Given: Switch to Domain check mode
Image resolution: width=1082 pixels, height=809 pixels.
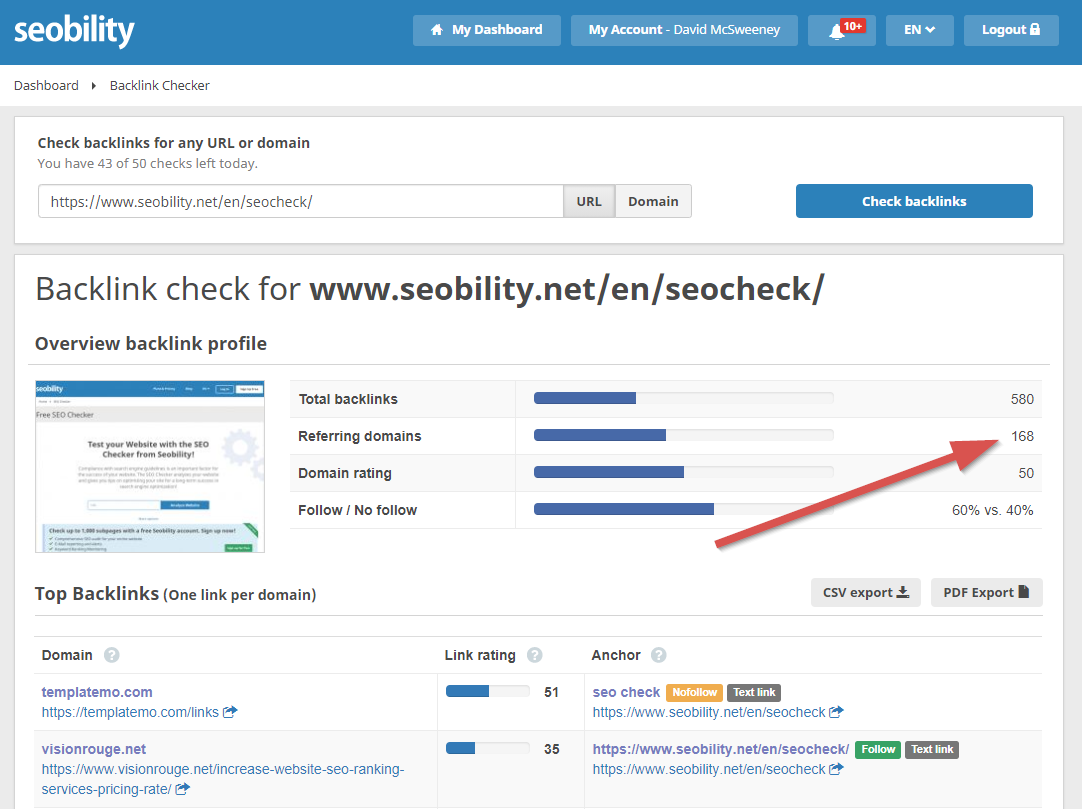Looking at the screenshot, I should click(x=653, y=200).
